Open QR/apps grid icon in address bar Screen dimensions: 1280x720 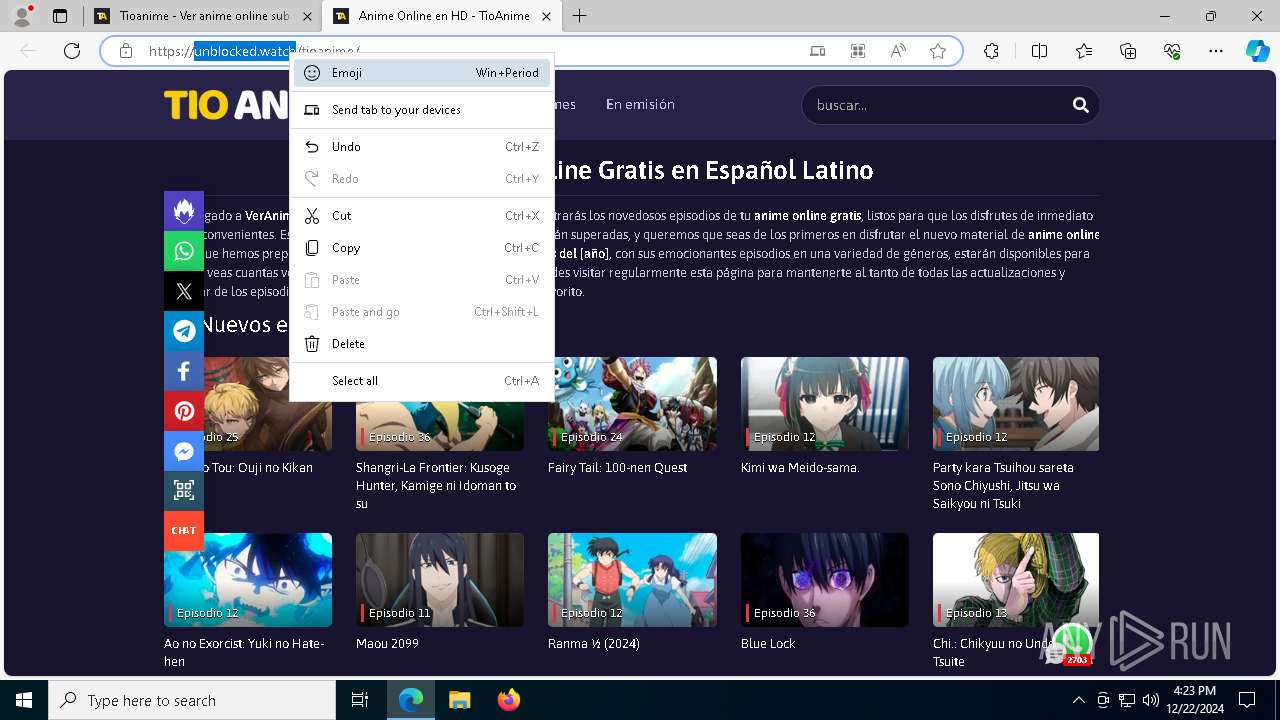click(858, 51)
